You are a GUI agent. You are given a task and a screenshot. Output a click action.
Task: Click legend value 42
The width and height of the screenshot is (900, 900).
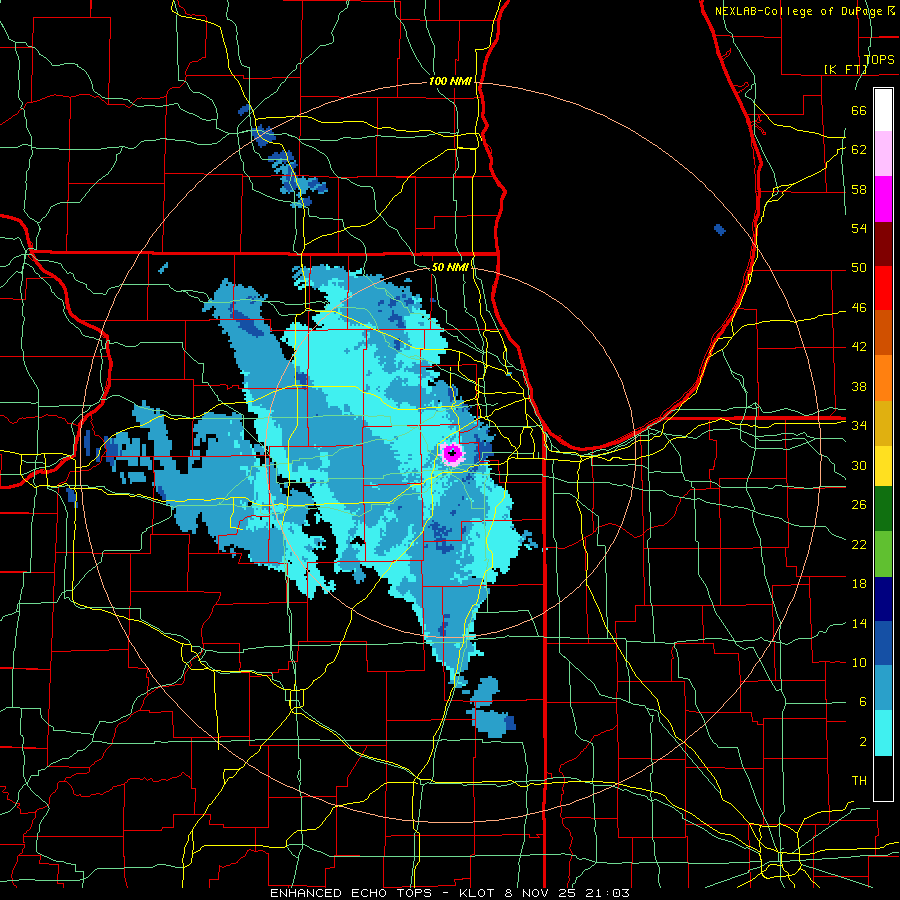(859, 347)
